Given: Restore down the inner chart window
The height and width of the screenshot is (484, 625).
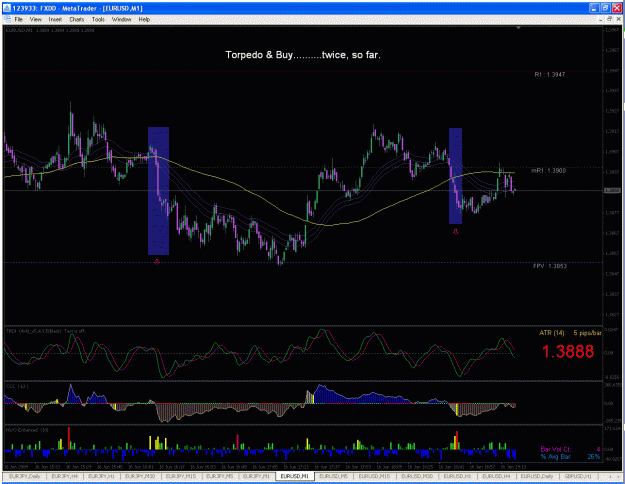Looking at the screenshot, I should click(x=609, y=19).
